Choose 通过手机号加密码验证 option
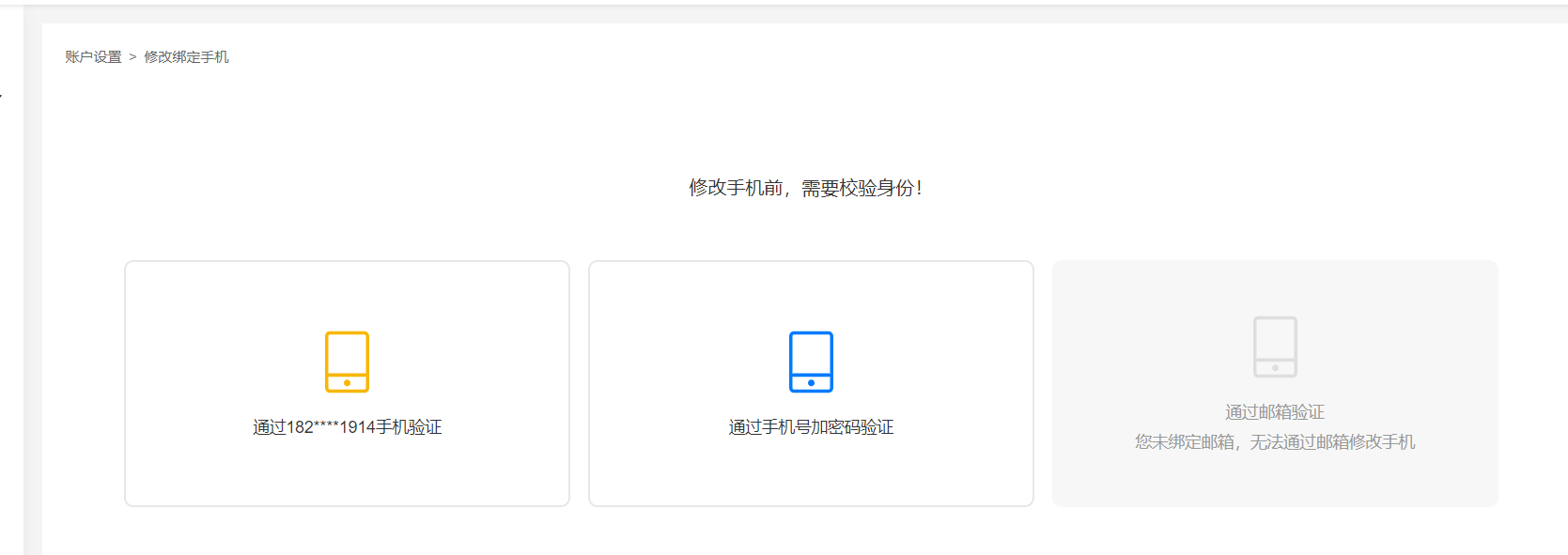The width and height of the screenshot is (1568, 555). (x=811, y=383)
